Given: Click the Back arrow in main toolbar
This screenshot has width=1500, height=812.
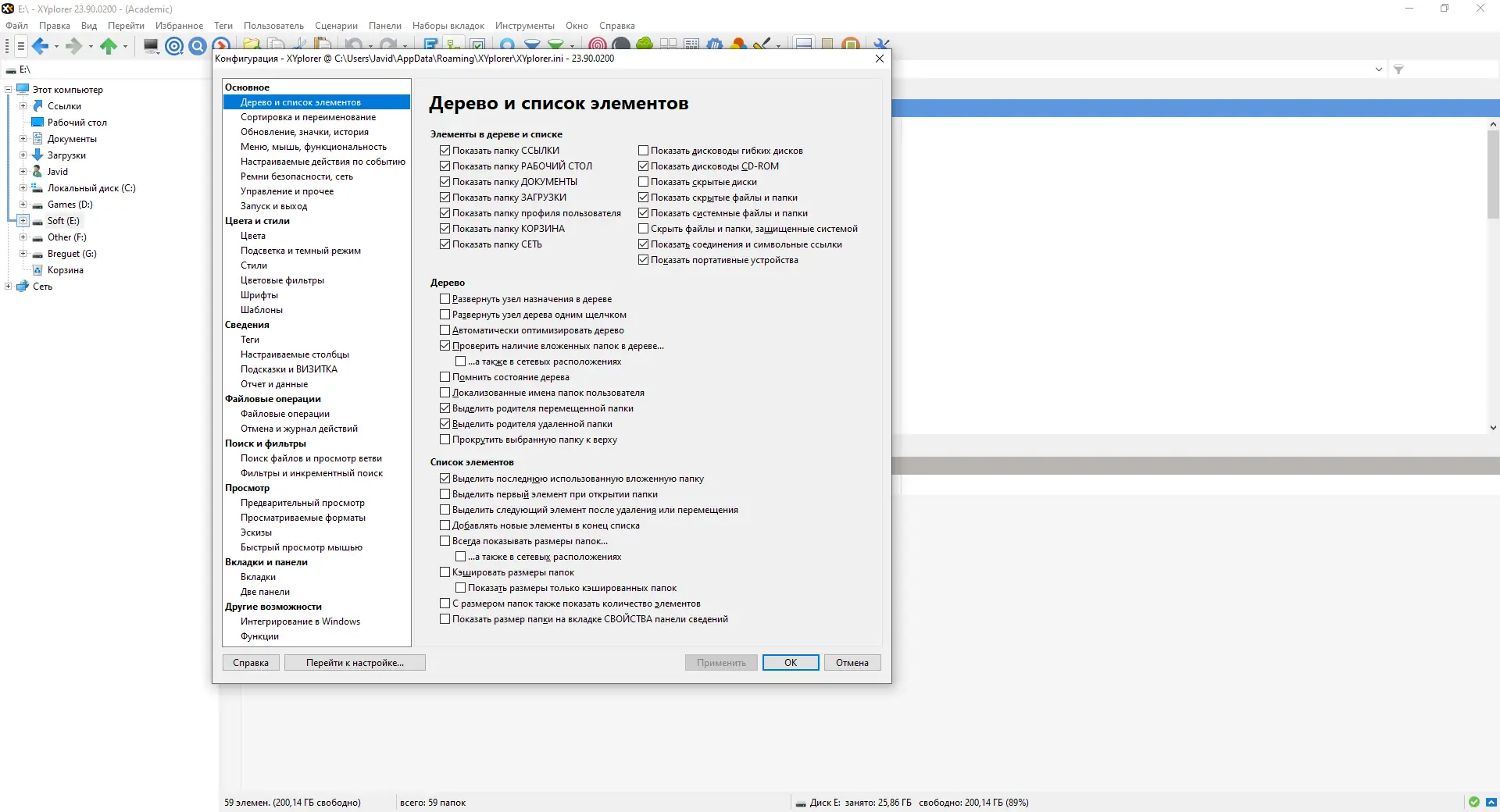Looking at the screenshot, I should (40, 46).
